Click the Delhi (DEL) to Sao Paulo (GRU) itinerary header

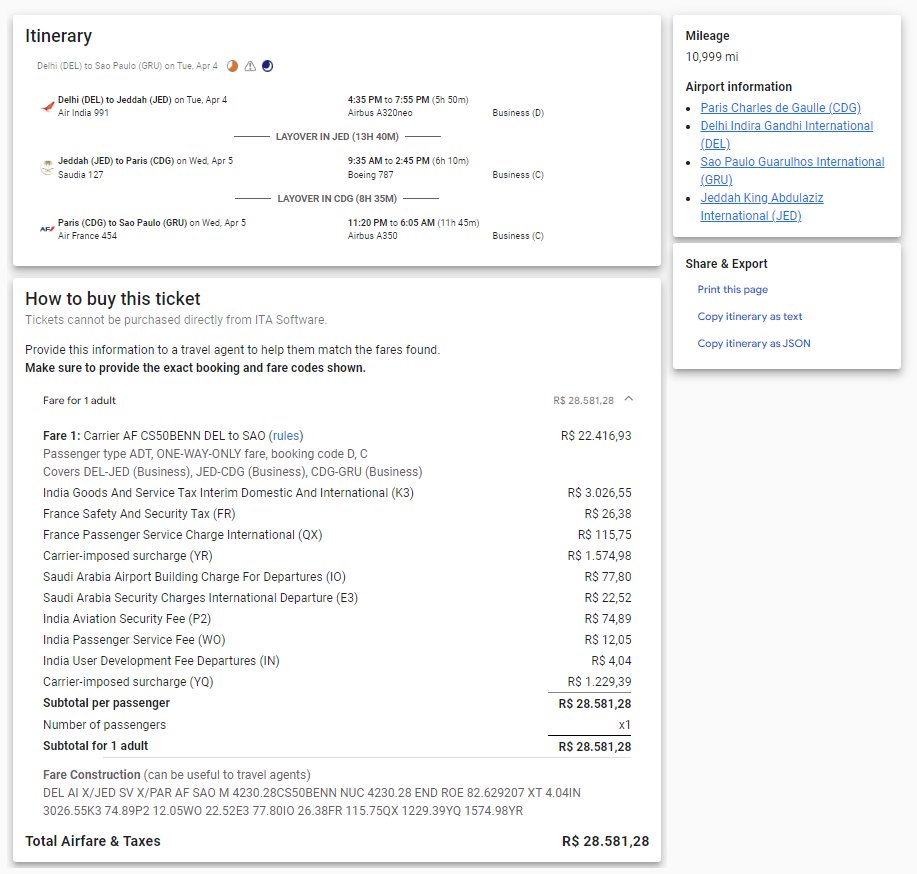(x=127, y=66)
